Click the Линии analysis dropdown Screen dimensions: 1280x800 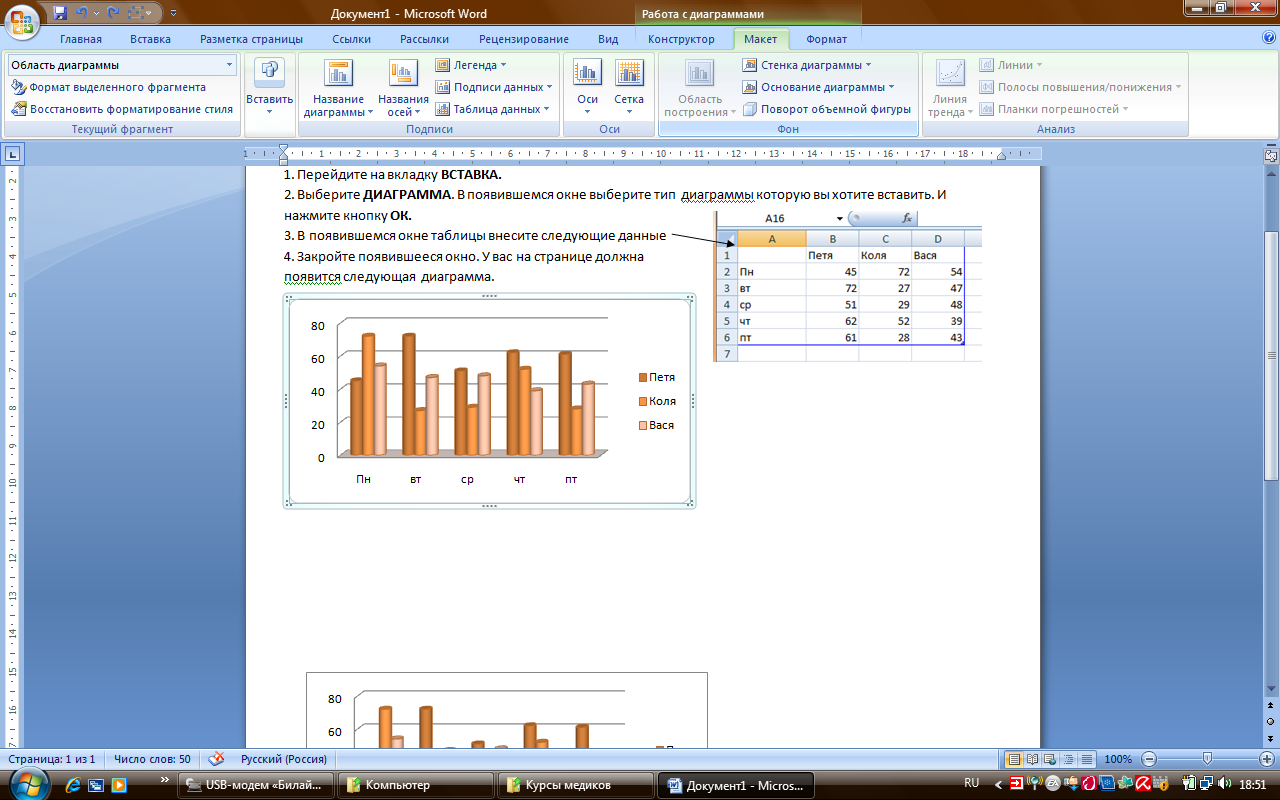click(x=1011, y=65)
